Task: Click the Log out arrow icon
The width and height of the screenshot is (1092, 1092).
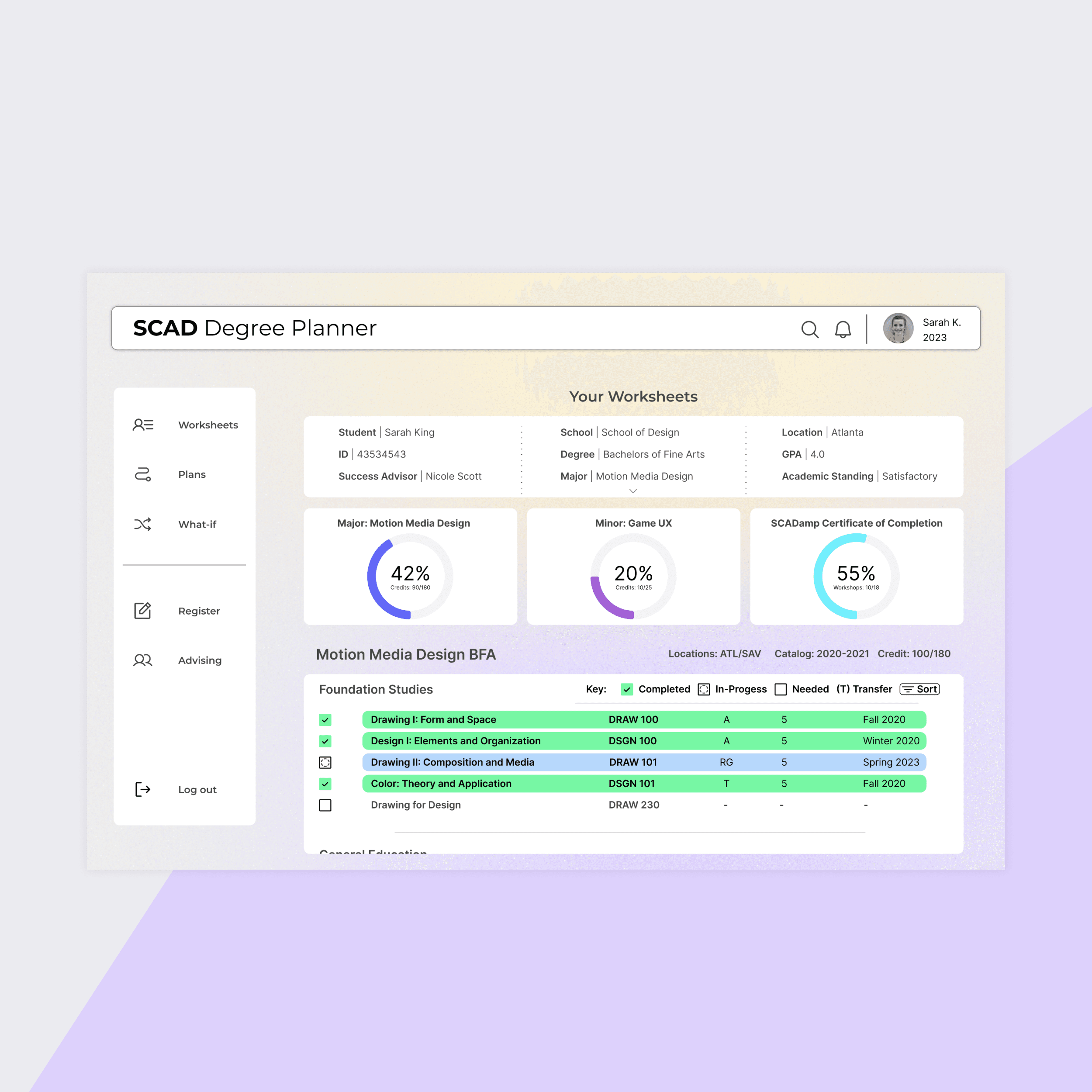Action: (143, 790)
